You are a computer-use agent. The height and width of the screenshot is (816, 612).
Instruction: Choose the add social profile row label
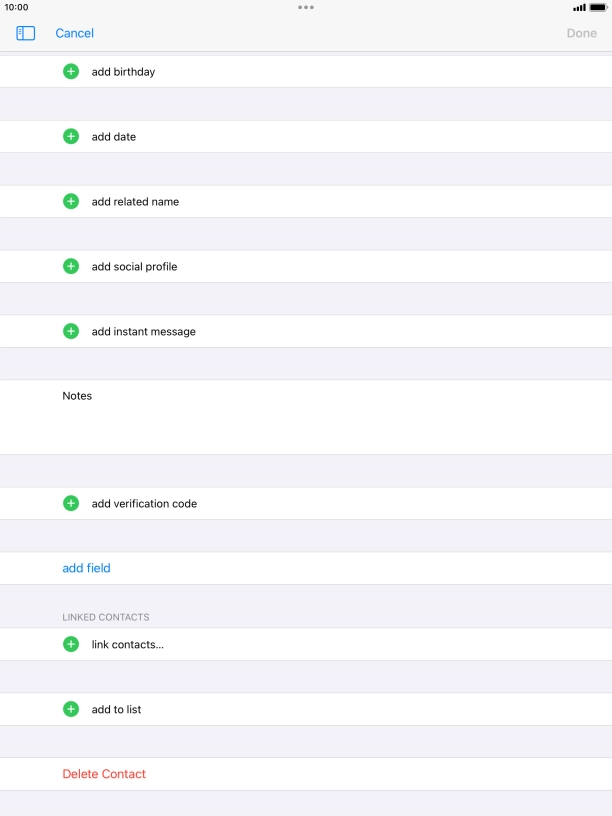[x=134, y=267]
